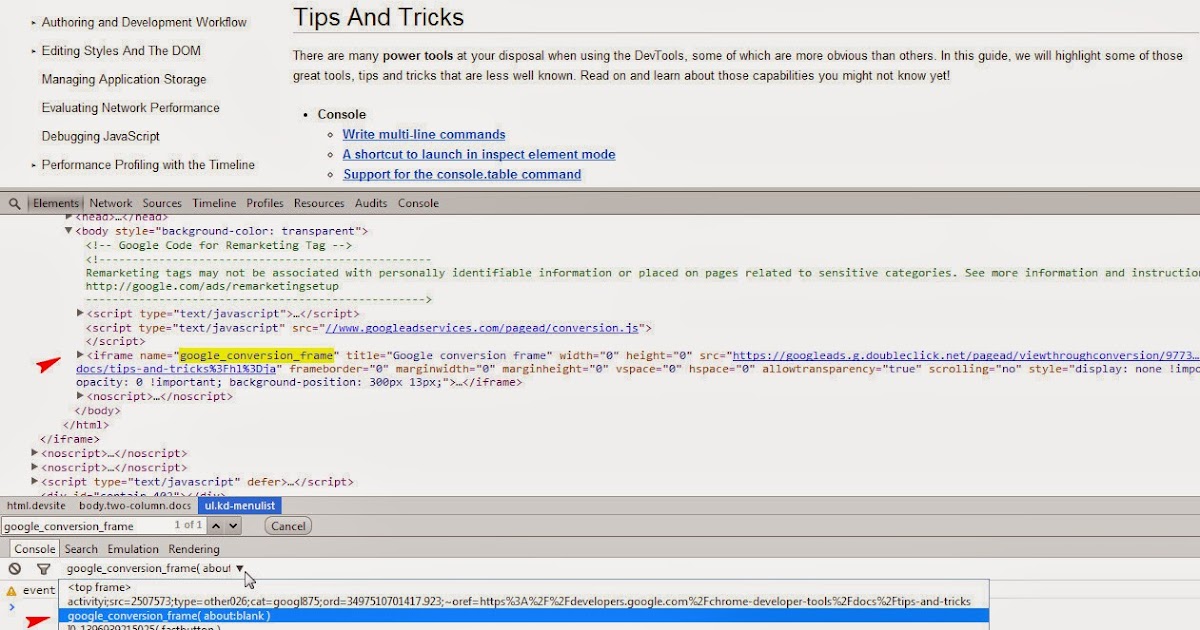1200x630 pixels.
Task: Expand the google_conversion_frame iframe node
Action: [x=81, y=355]
